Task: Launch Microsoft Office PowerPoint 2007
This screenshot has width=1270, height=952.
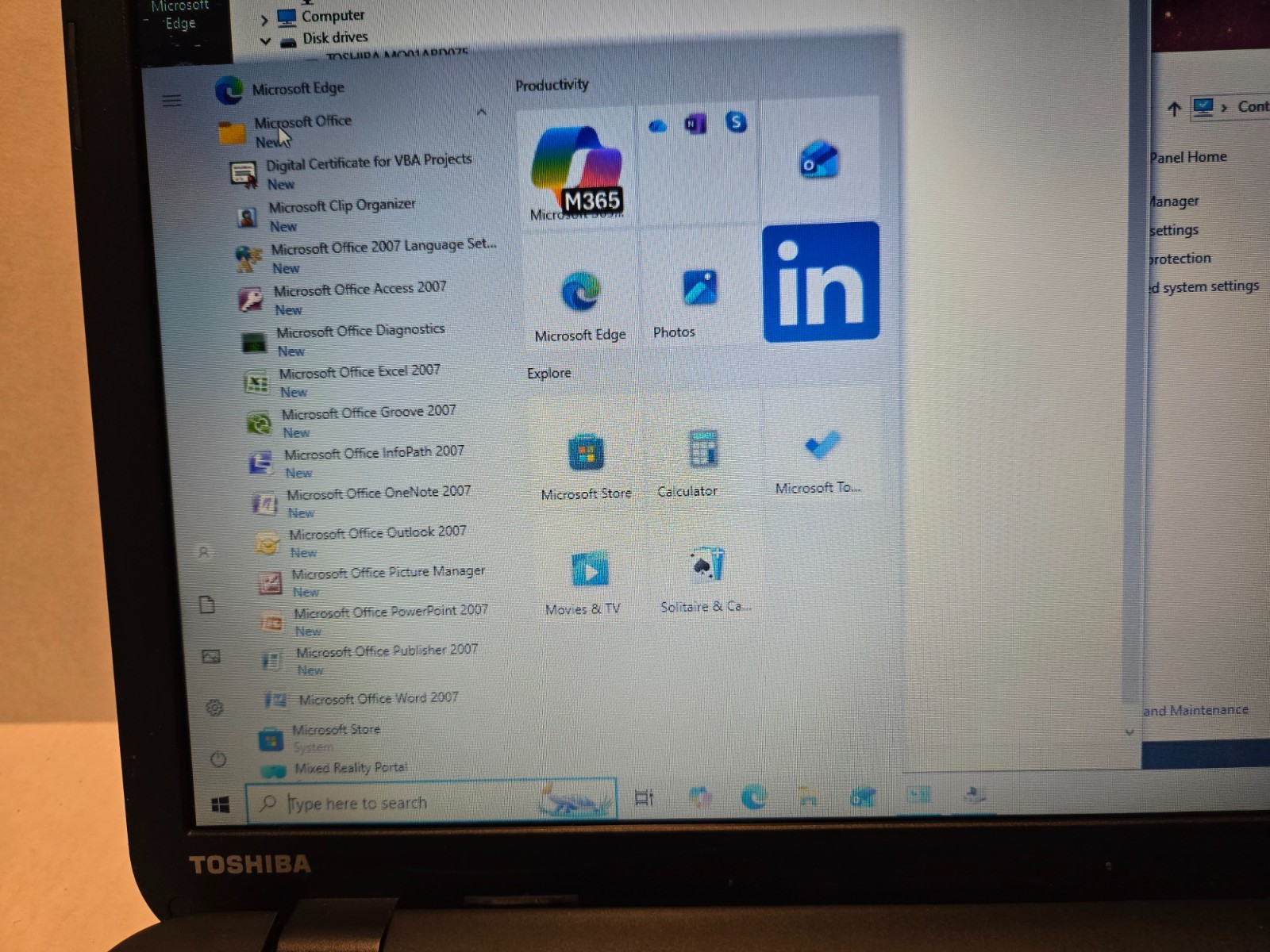Action: tap(374, 620)
